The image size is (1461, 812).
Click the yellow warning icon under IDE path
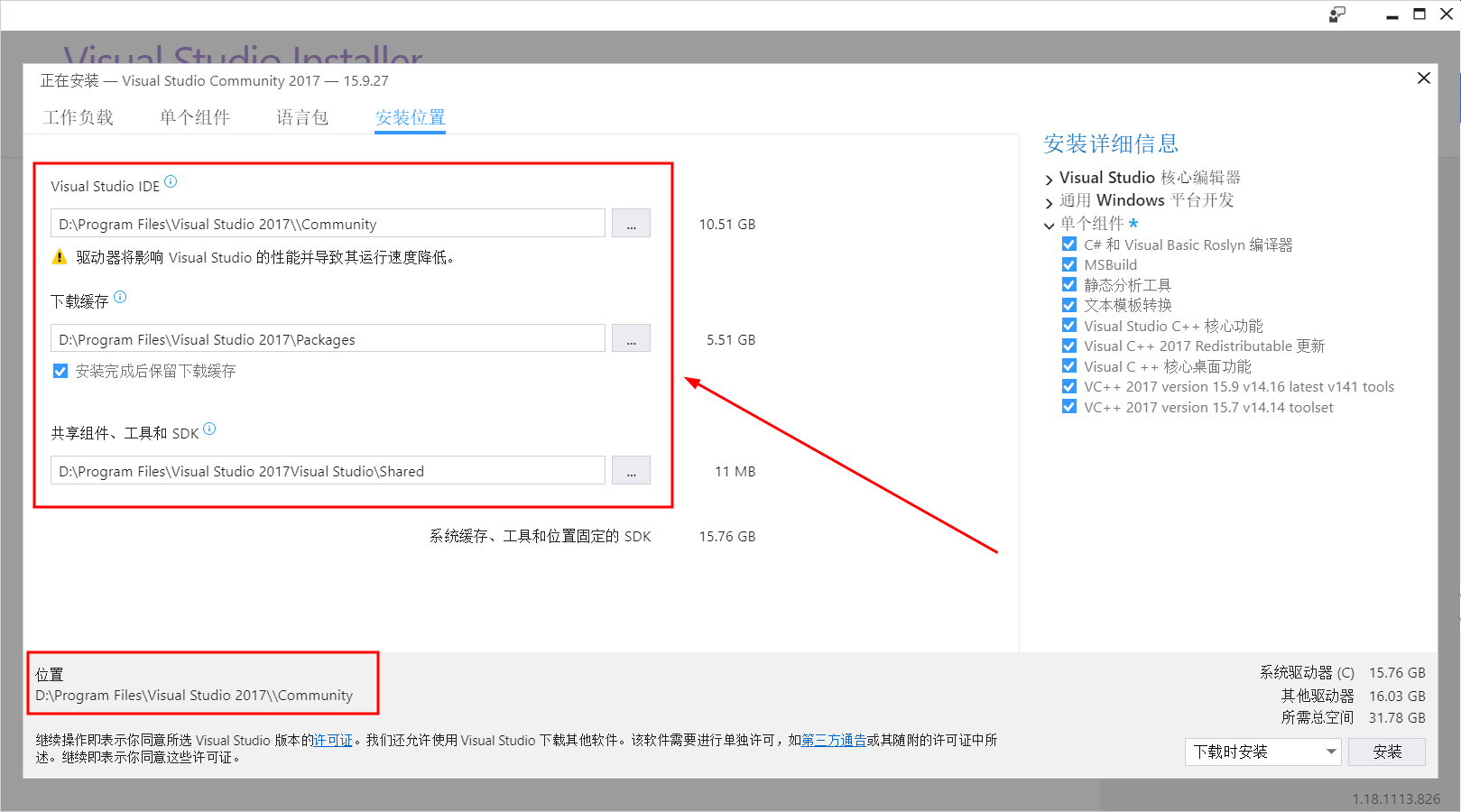pyautogui.click(x=60, y=257)
